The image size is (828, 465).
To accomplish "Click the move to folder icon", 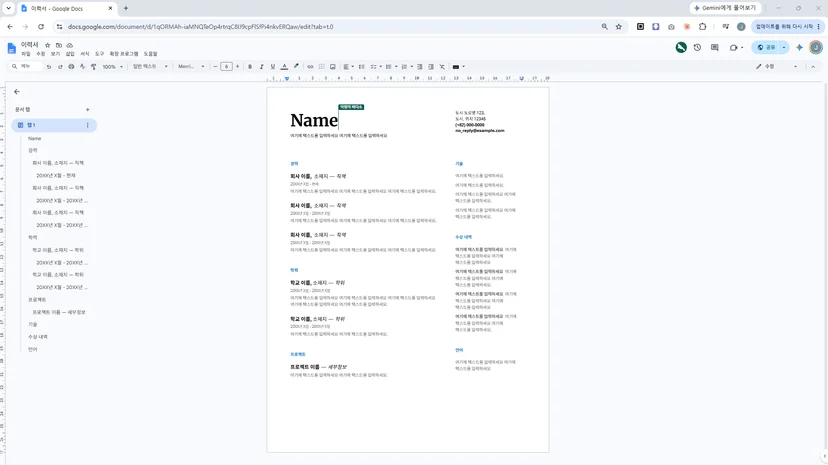I will coord(59,45).
